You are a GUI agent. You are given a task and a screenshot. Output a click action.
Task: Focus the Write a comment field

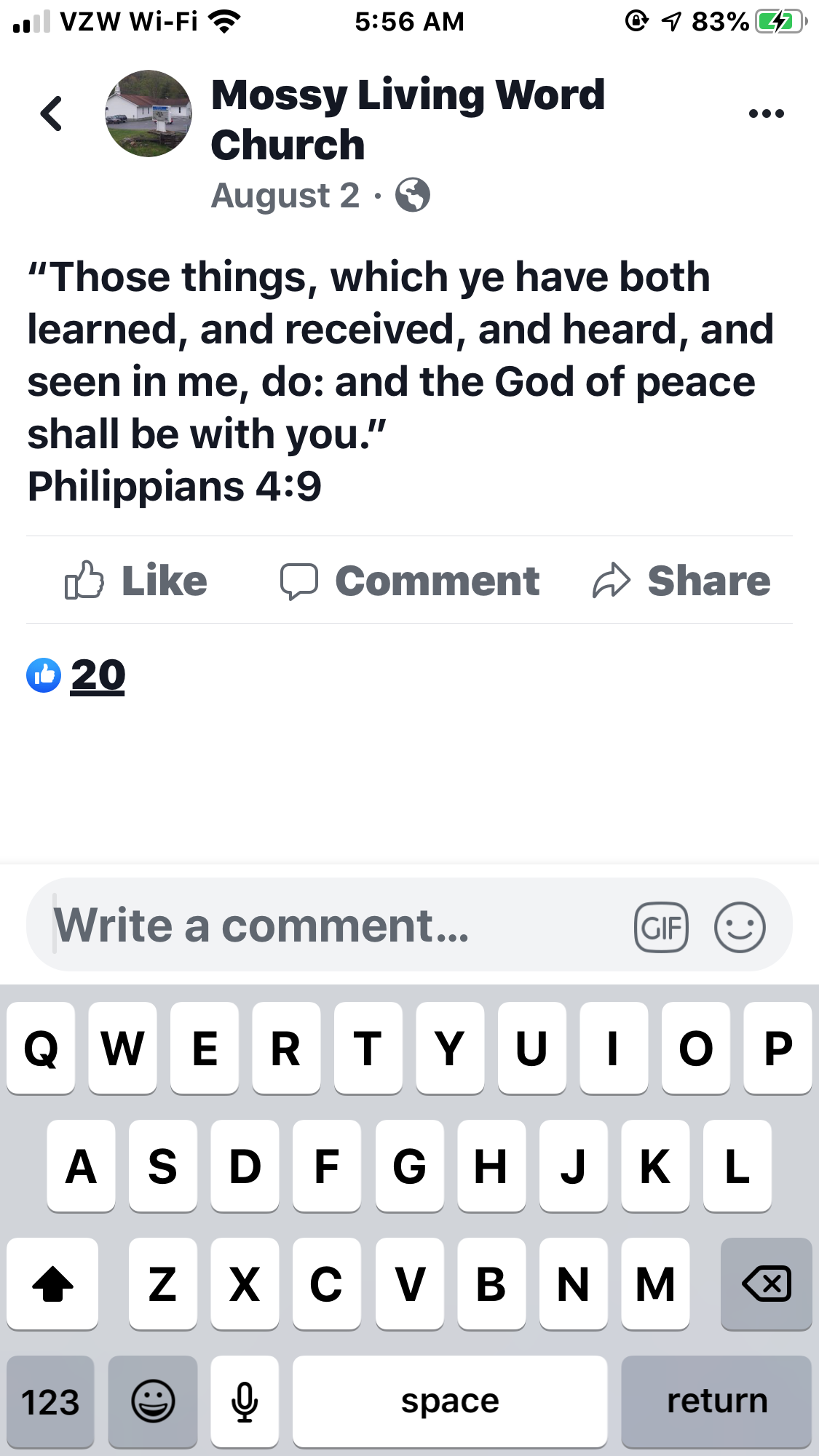[x=328, y=926]
